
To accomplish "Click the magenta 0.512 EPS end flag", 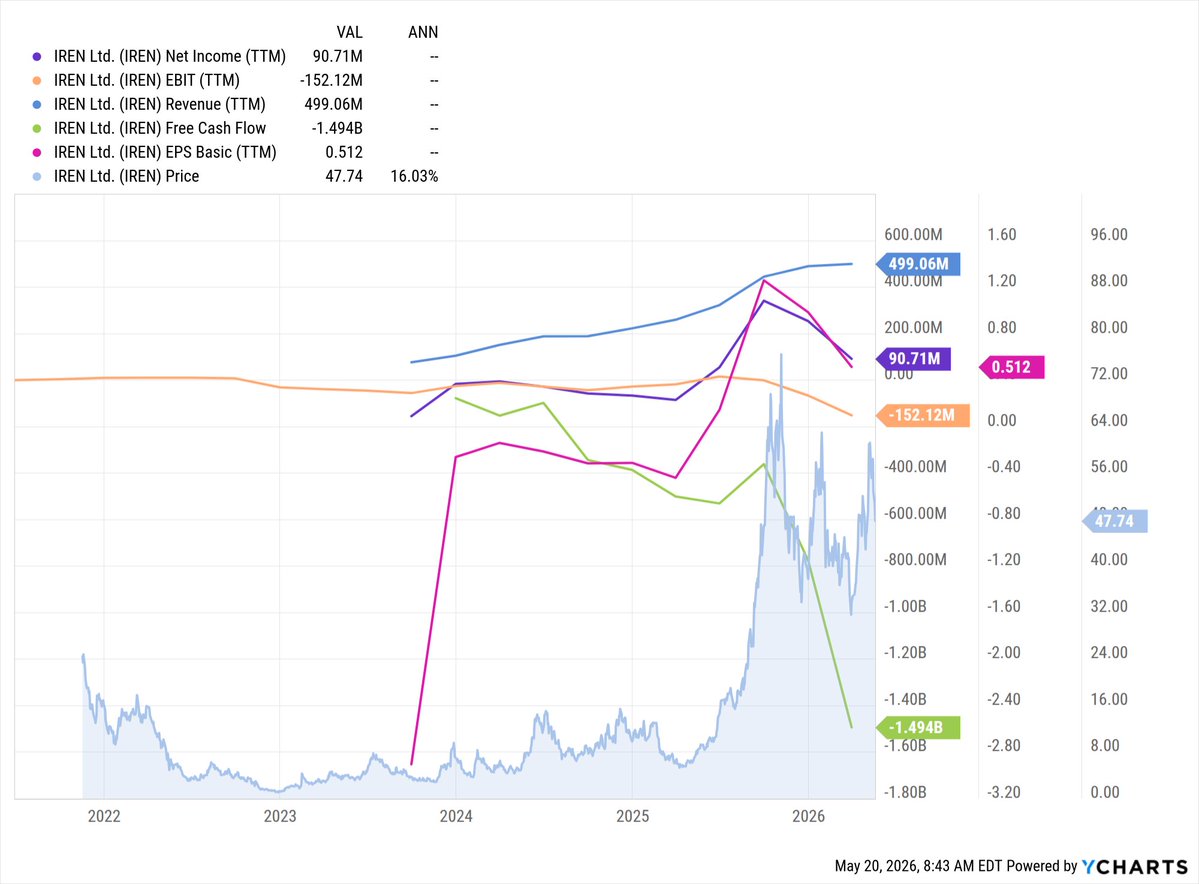I will (x=1011, y=367).
